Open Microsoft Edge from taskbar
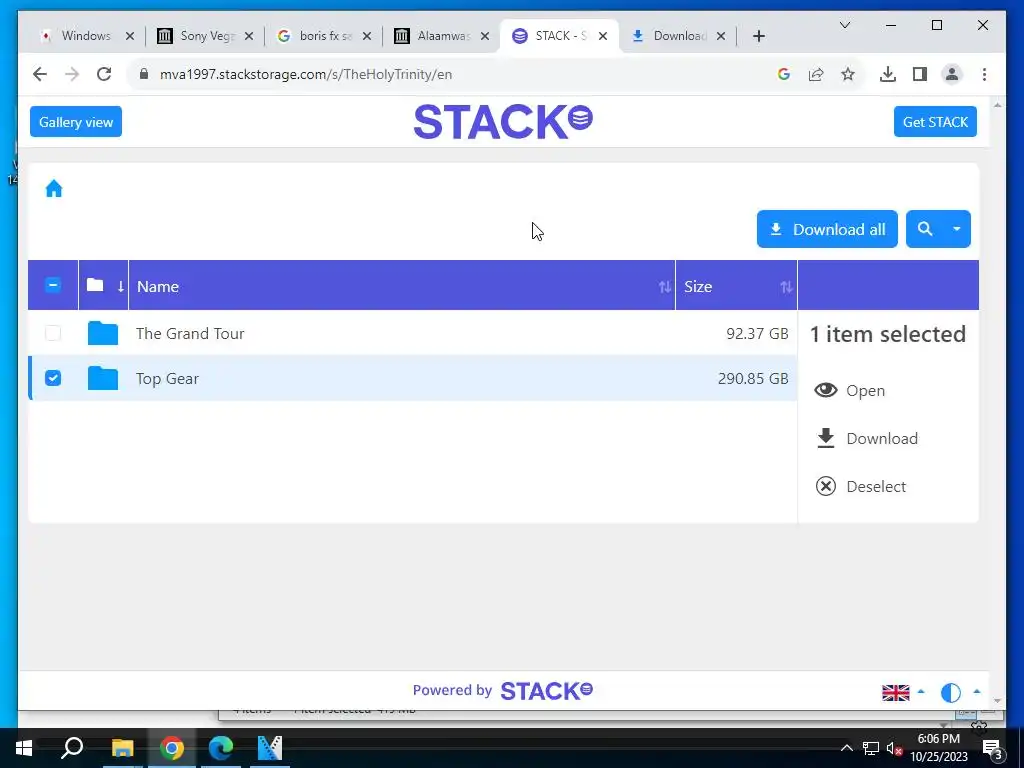 (221, 748)
